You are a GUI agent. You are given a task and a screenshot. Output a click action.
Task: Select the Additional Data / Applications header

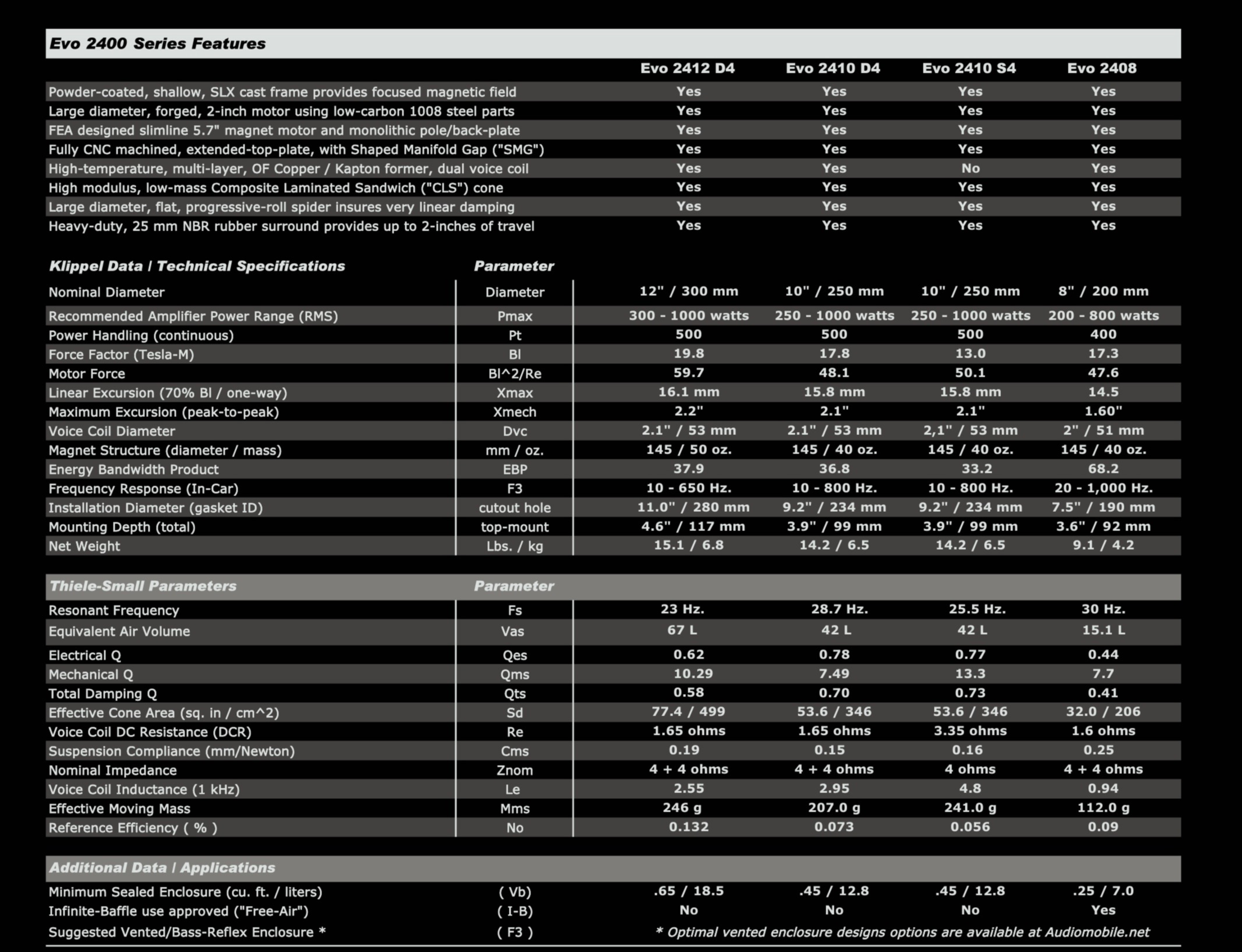pos(162,867)
